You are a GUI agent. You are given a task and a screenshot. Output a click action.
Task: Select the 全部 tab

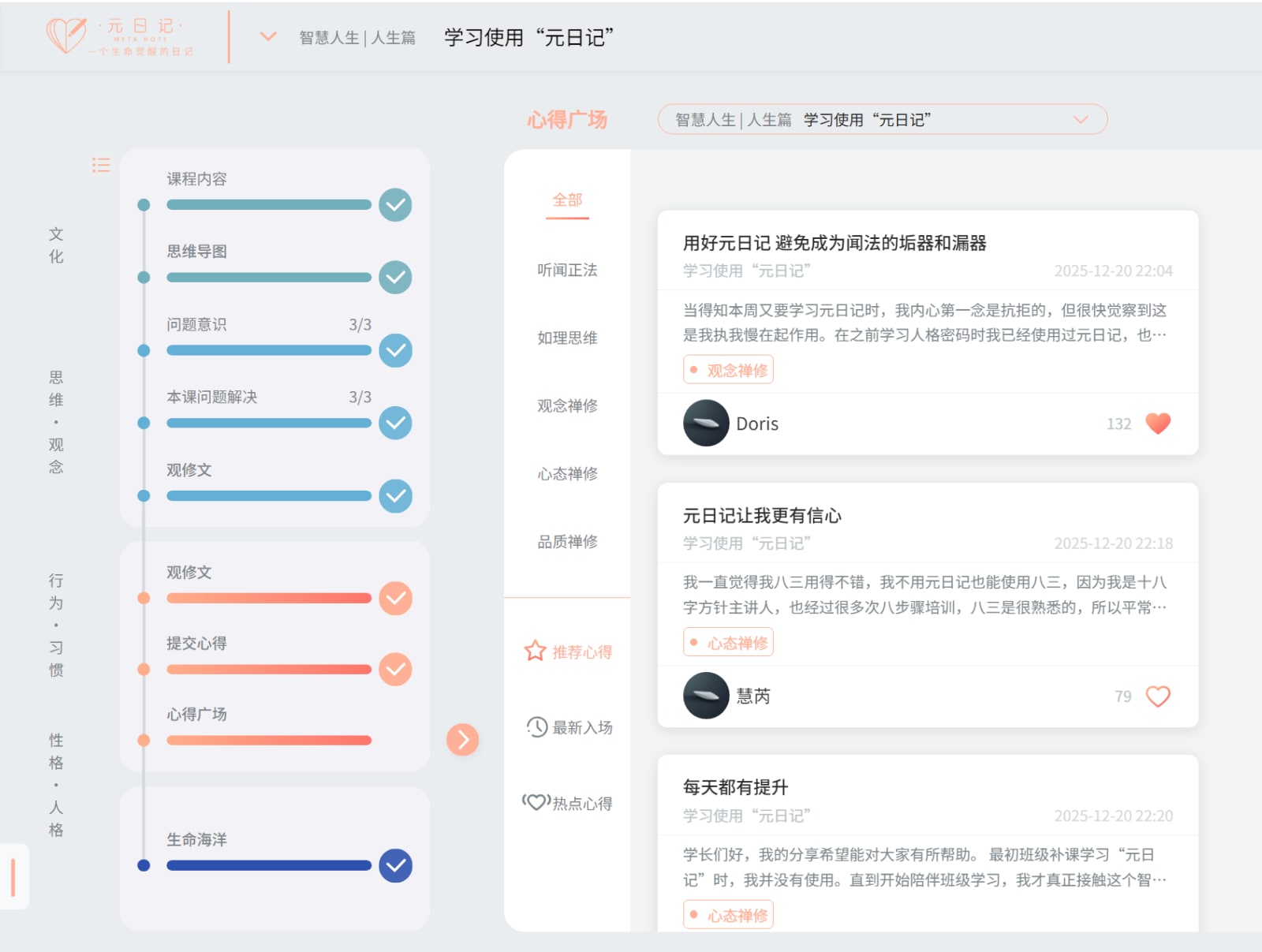[x=567, y=200]
